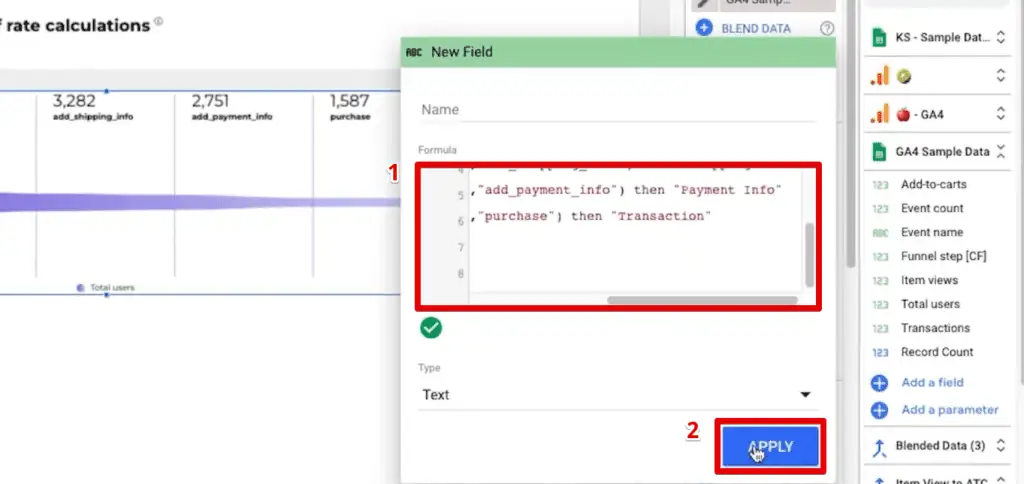
Task: Click the add_shipping_info funnel step label
Action: (93, 117)
